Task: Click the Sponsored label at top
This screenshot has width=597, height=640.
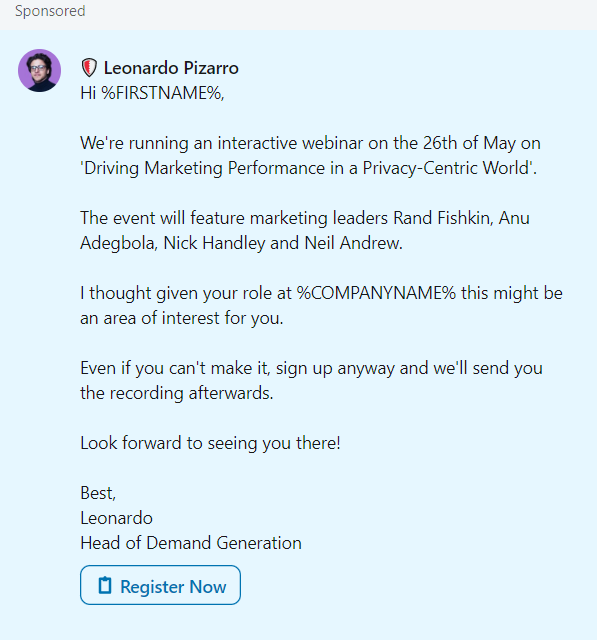Action: 50,11
